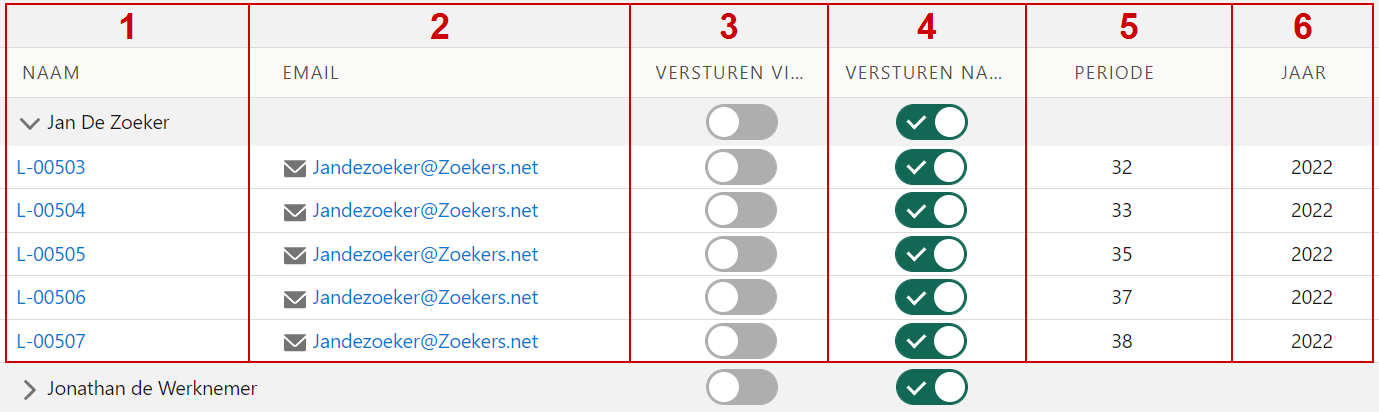The width and height of the screenshot is (1379, 412).
Task: Click the mail icon in row L-00506
Action: 295,298
